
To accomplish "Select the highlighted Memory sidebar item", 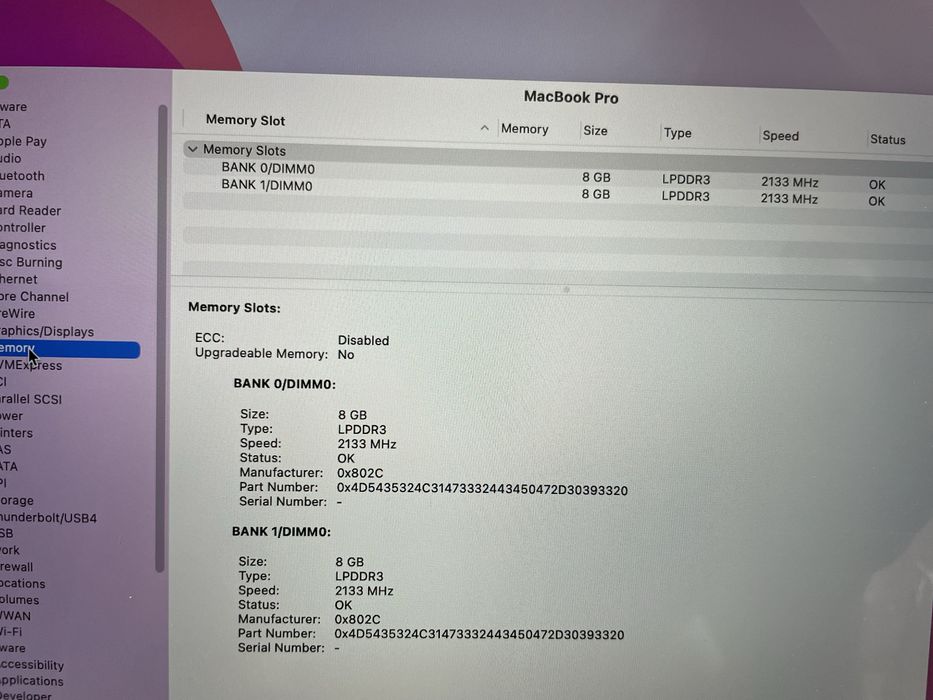I will tap(70, 349).
